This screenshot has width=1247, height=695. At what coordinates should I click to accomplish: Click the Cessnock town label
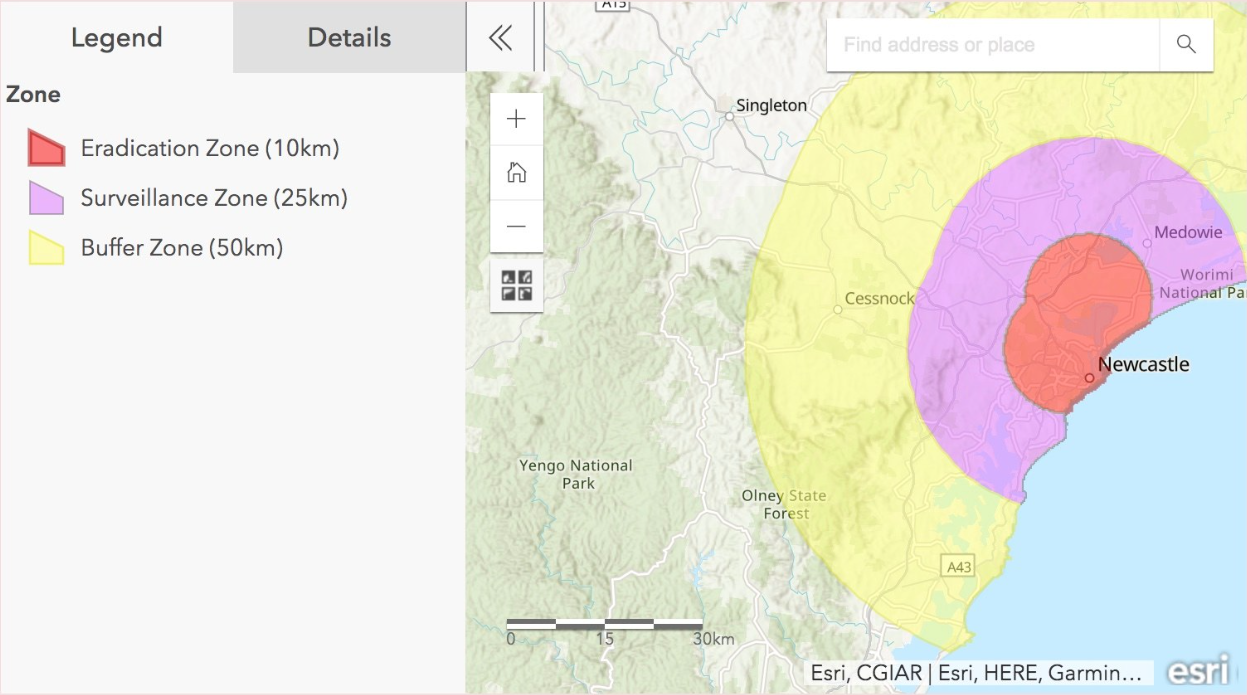[879, 298]
